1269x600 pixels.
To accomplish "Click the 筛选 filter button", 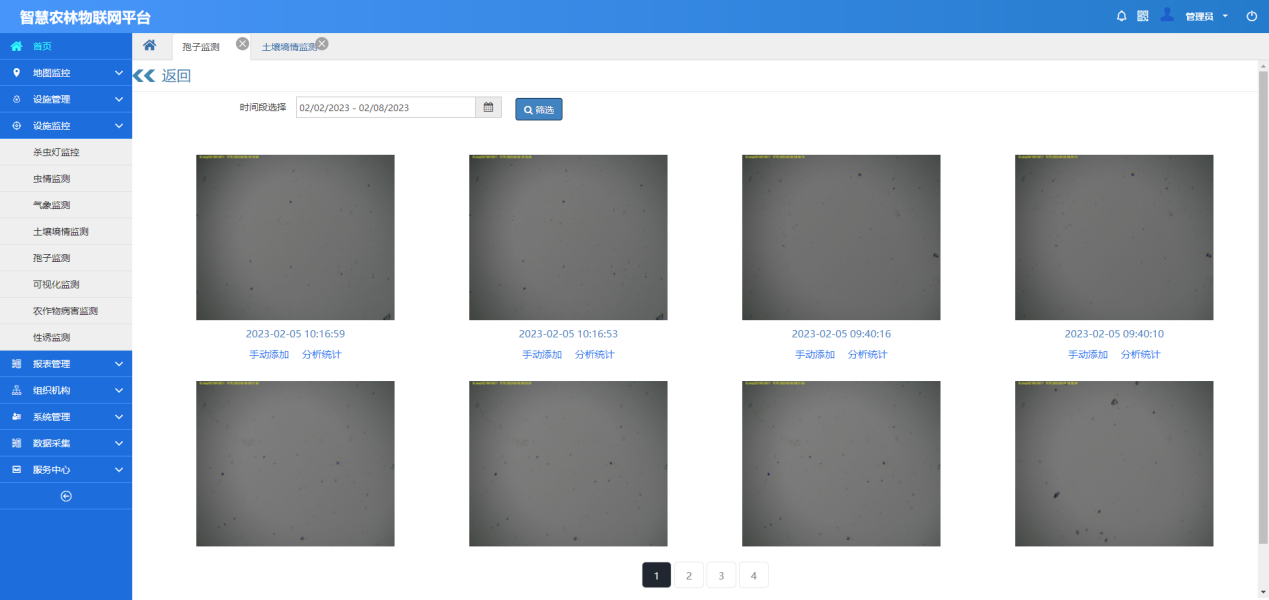I will pos(539,109).
